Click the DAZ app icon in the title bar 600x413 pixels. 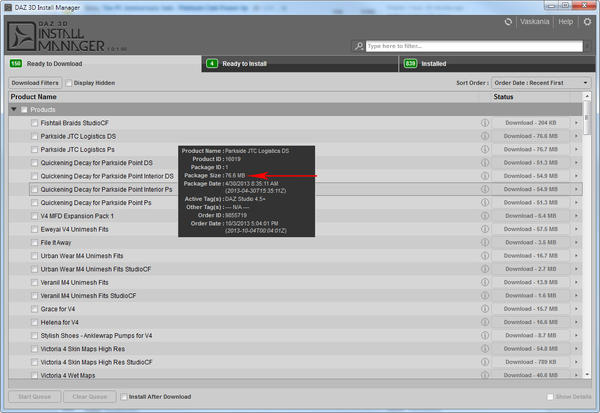8,7
